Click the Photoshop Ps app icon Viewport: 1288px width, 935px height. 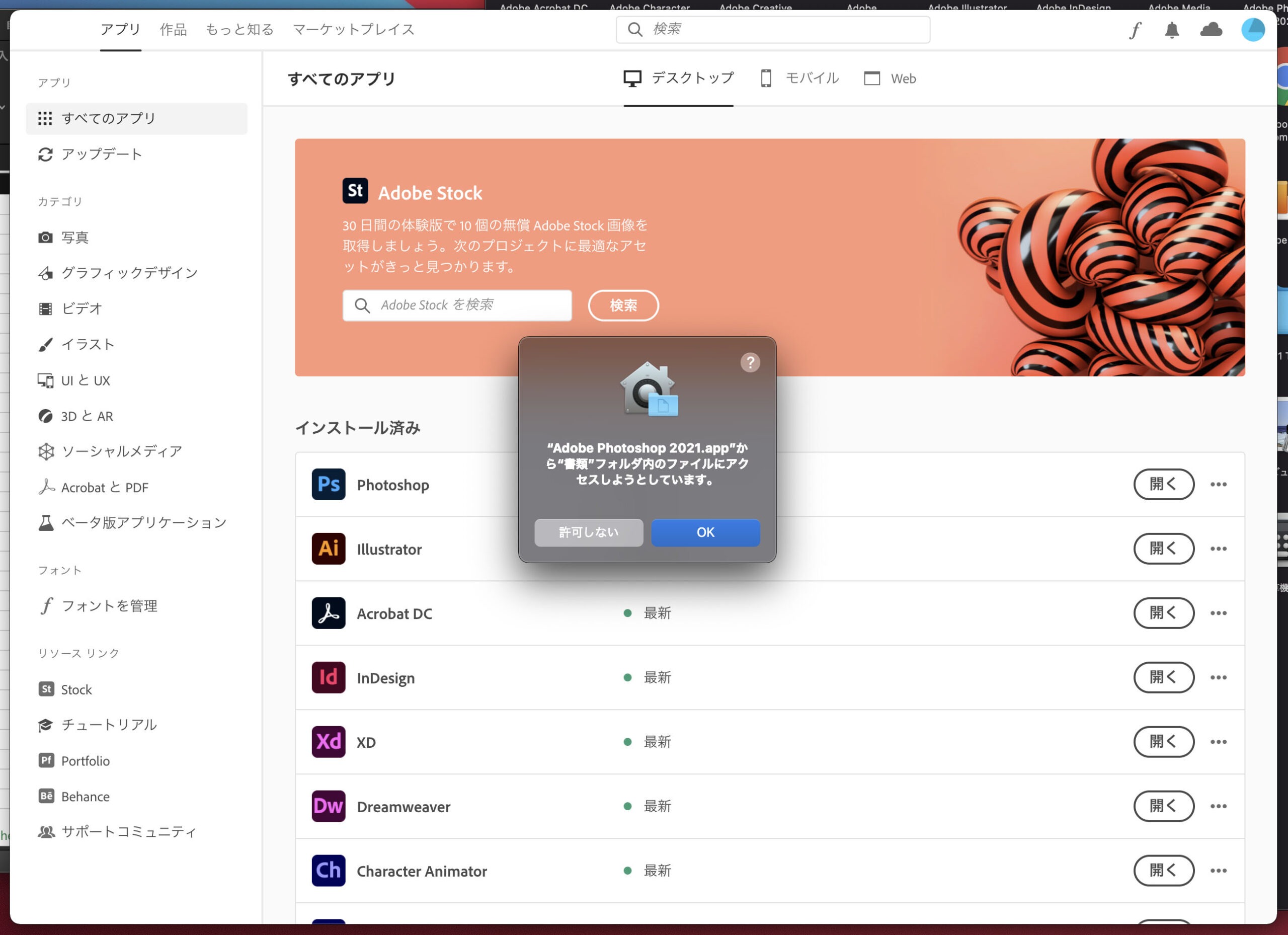(x=328, y=485)
